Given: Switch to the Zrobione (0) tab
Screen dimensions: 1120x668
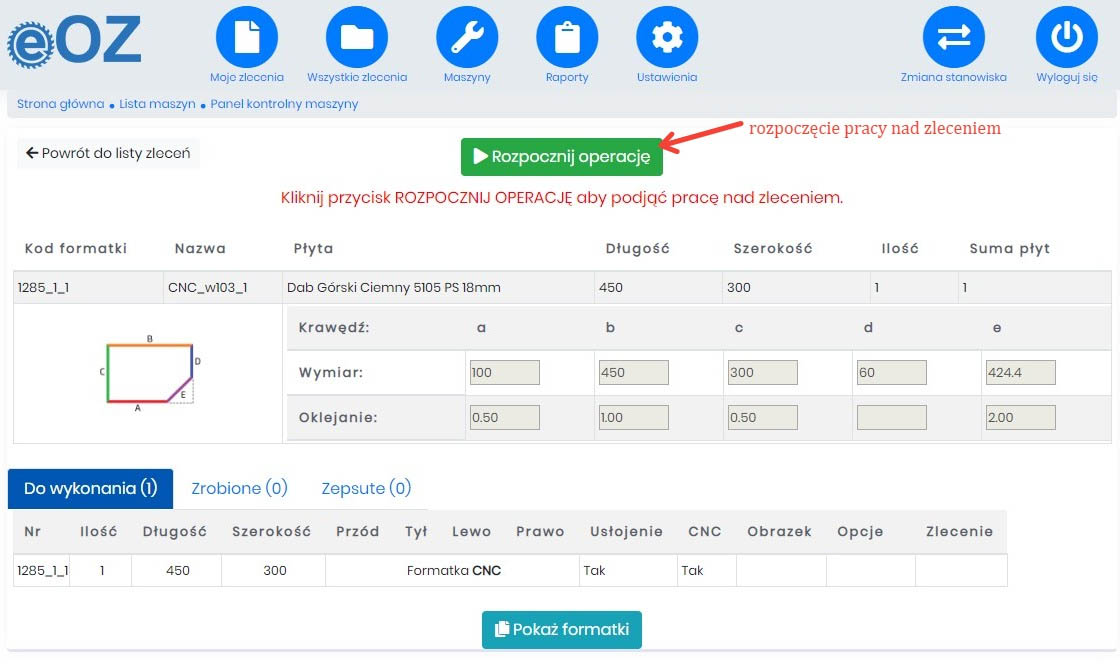Looking at the screenshot, I should pyautogui.click(x=239, y=488).
